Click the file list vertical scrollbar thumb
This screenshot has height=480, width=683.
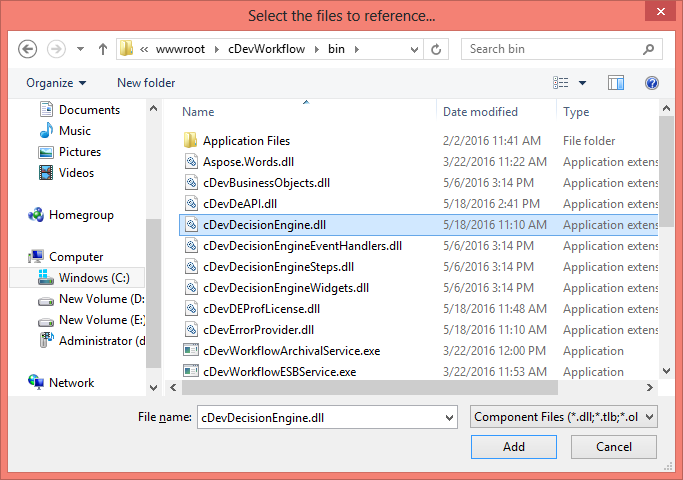point(666,172)
